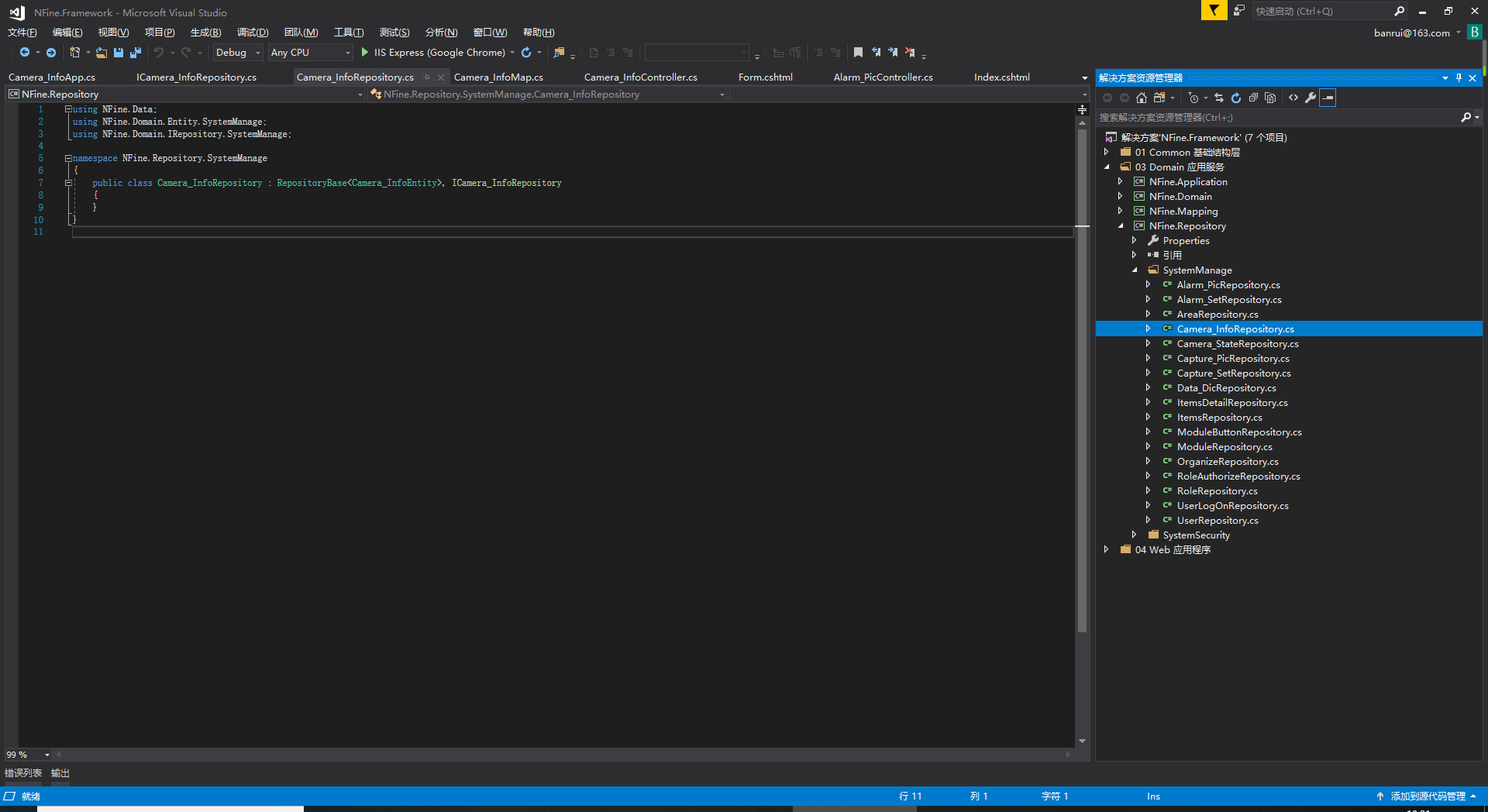Click the Navigate Forward toolbar icon

click(51, 53)
